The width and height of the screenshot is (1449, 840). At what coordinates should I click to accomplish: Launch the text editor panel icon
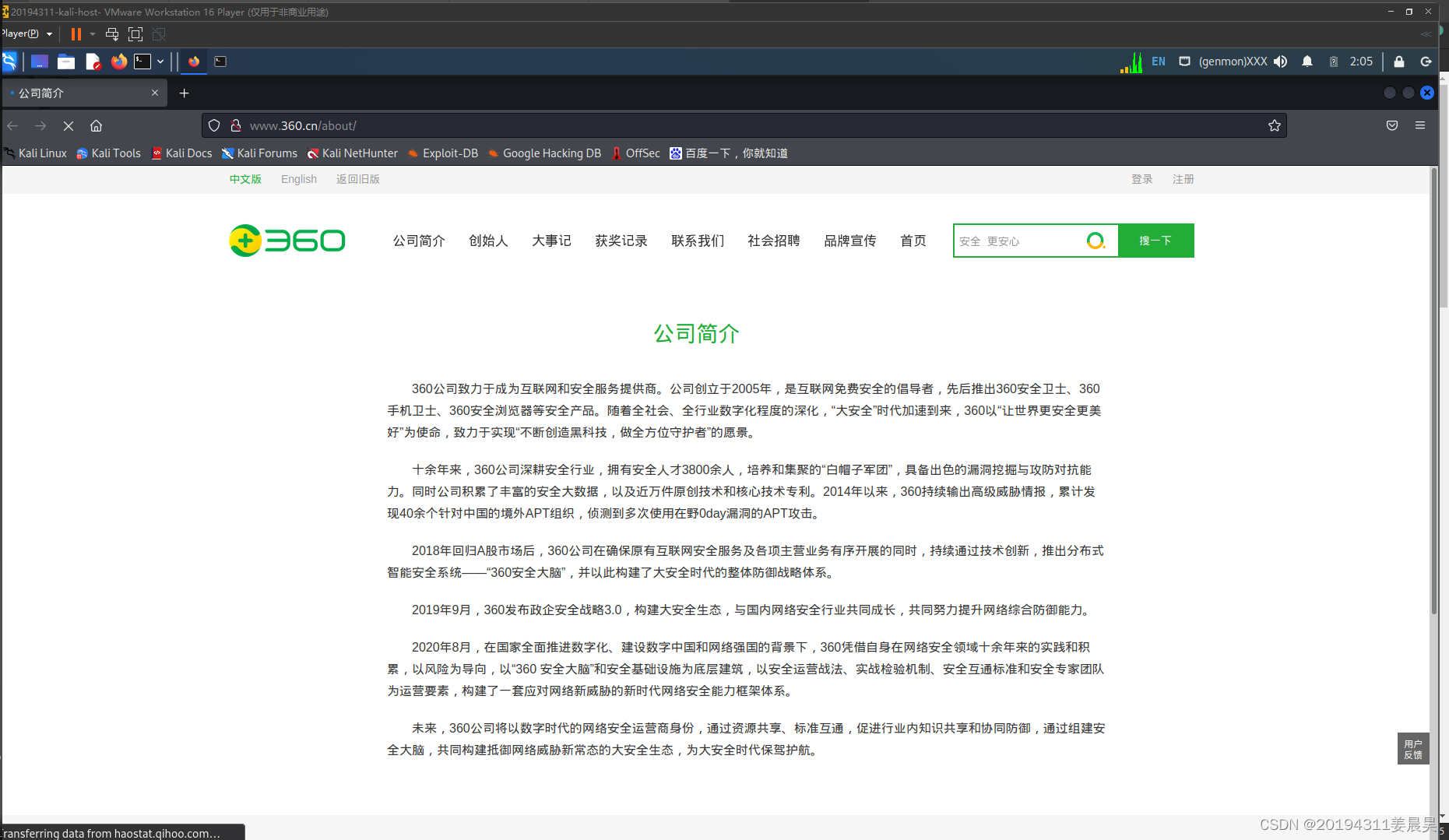tap(93, 62)
